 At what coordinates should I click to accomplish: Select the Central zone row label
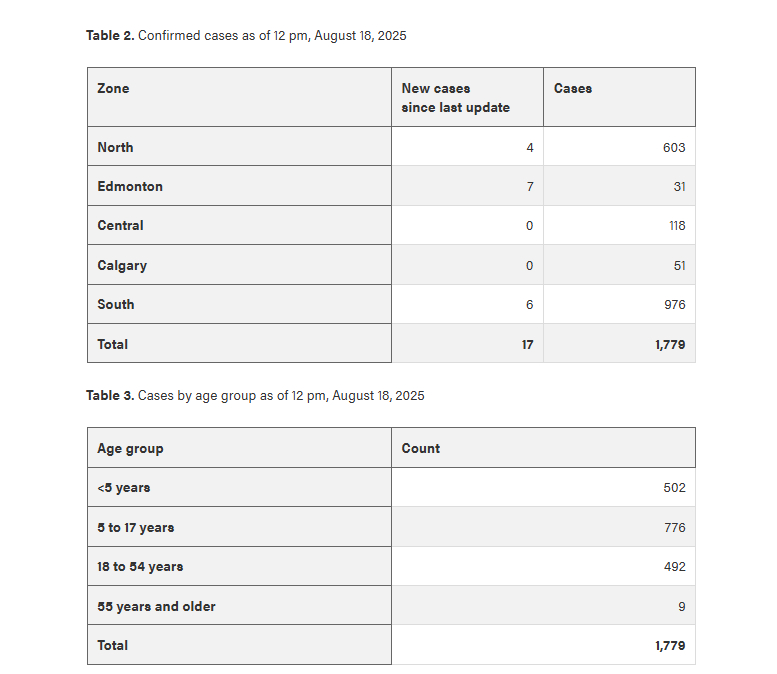coord(120,225)
